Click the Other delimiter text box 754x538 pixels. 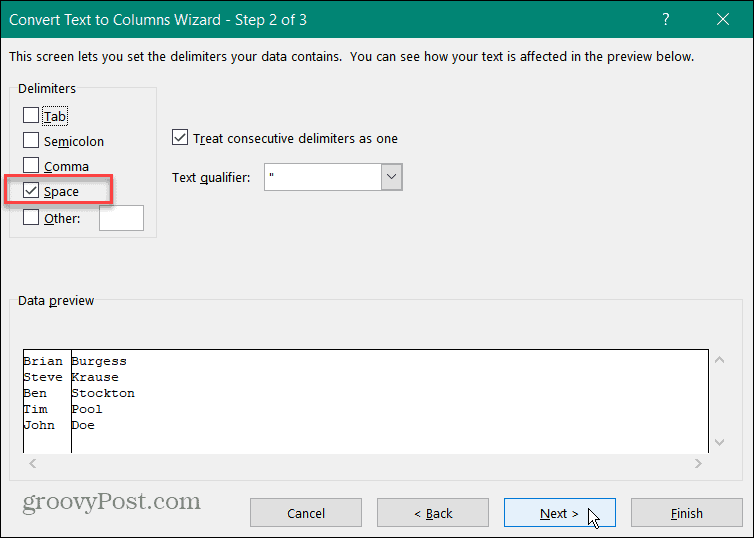(121, 218)
